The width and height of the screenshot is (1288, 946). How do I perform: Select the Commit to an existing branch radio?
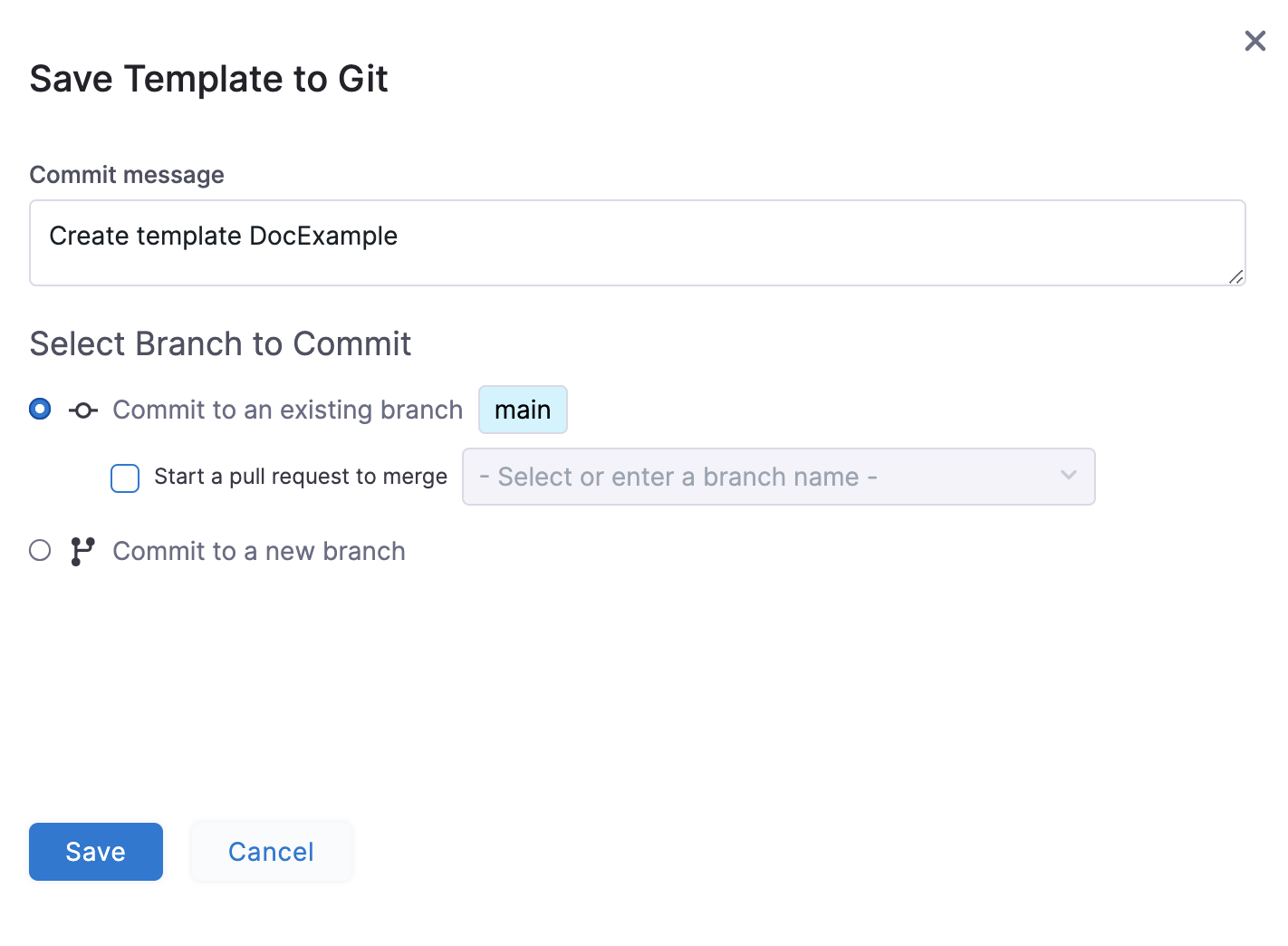[40, 410]
